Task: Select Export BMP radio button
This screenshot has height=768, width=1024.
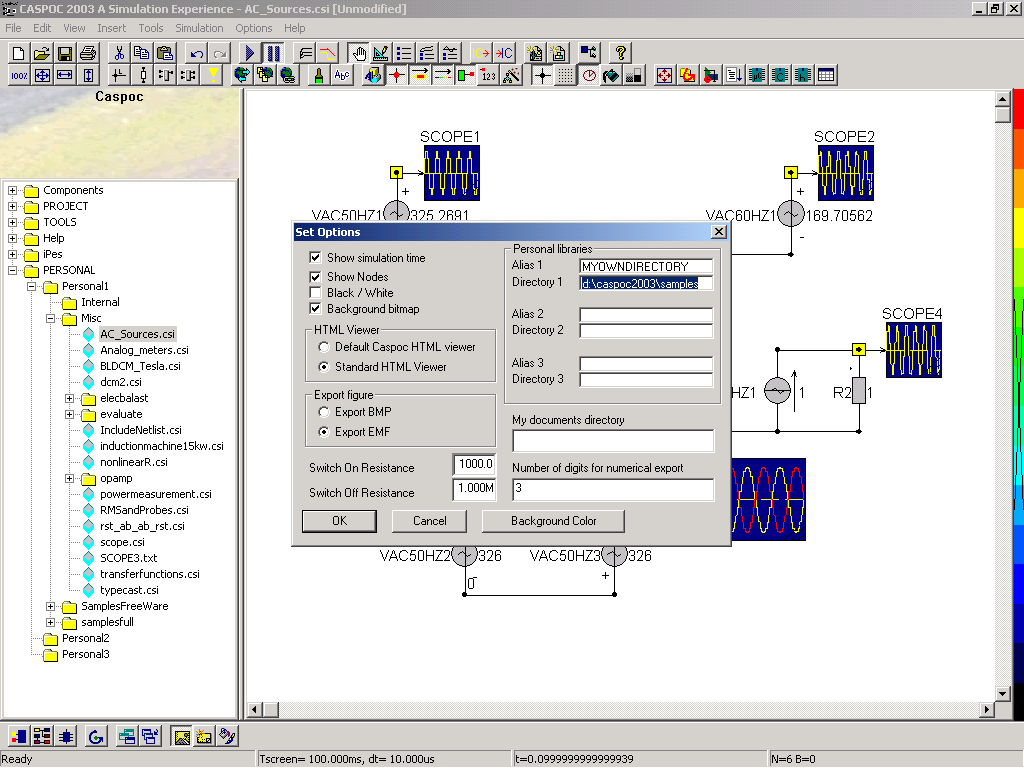Action: 323,412
